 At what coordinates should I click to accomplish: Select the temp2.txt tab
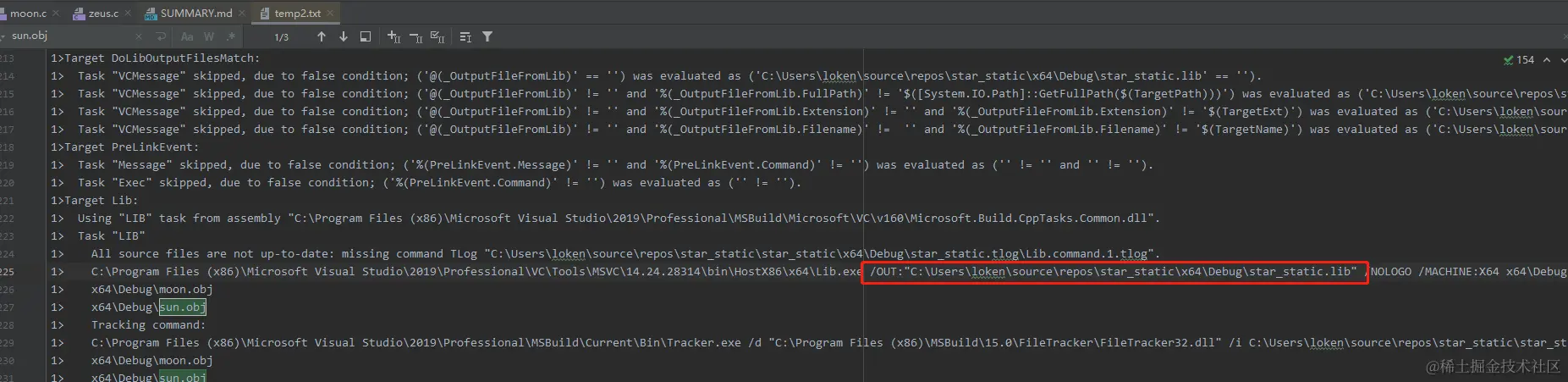[297, 13]
